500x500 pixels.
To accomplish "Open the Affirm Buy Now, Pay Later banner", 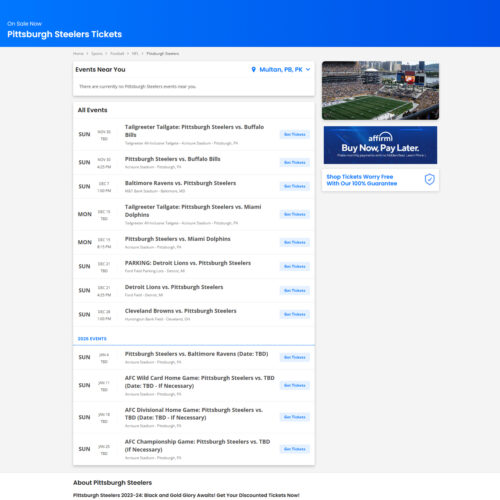I will [x=380, y=145].
